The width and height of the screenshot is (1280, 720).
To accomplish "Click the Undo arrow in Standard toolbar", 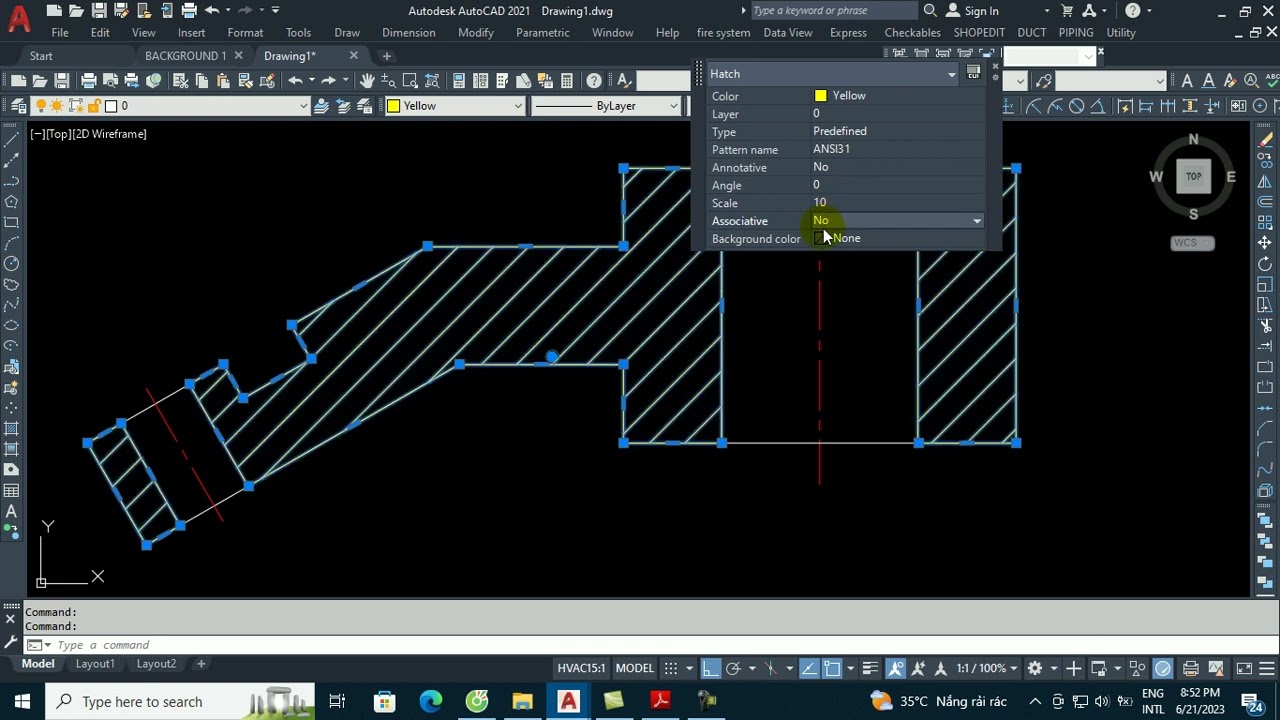I will pos(295,81).
